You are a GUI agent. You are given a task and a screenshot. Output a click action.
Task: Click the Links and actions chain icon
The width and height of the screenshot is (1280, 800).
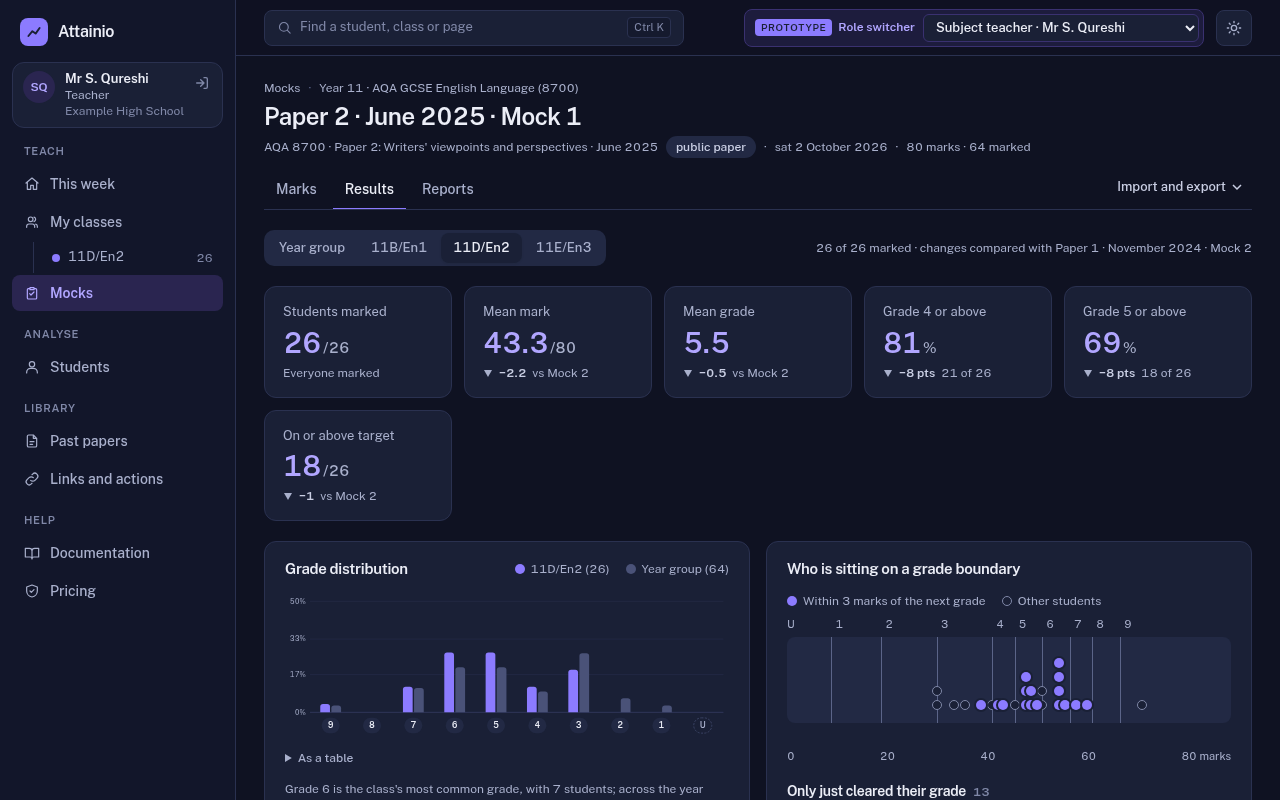[32, 479]
